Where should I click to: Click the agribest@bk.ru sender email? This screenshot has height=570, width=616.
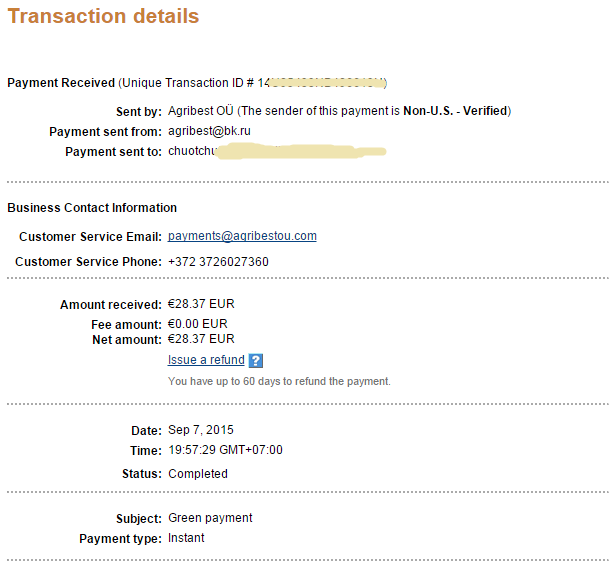209,131
